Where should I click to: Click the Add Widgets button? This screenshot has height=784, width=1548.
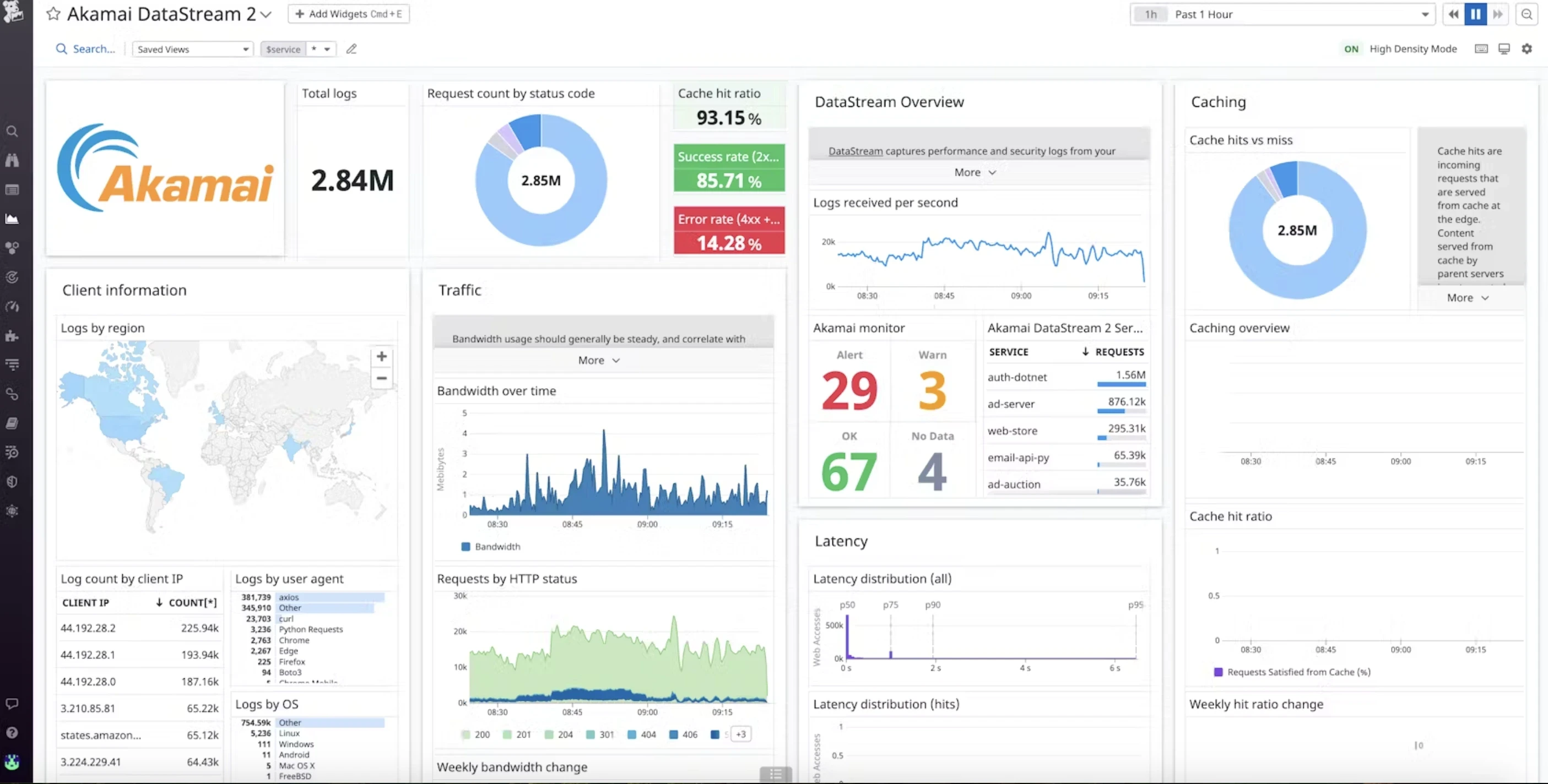[x=349, y=14]
